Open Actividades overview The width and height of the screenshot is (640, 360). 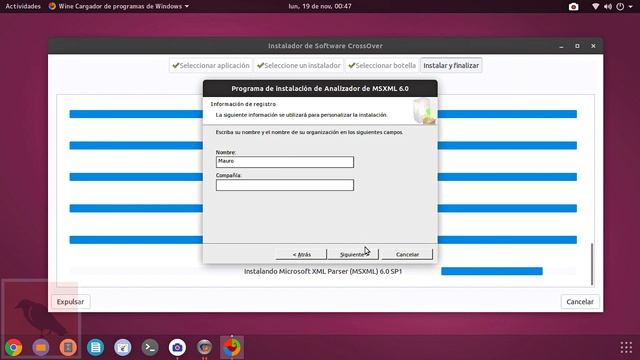pyautogui.click(x=23, y=6)
